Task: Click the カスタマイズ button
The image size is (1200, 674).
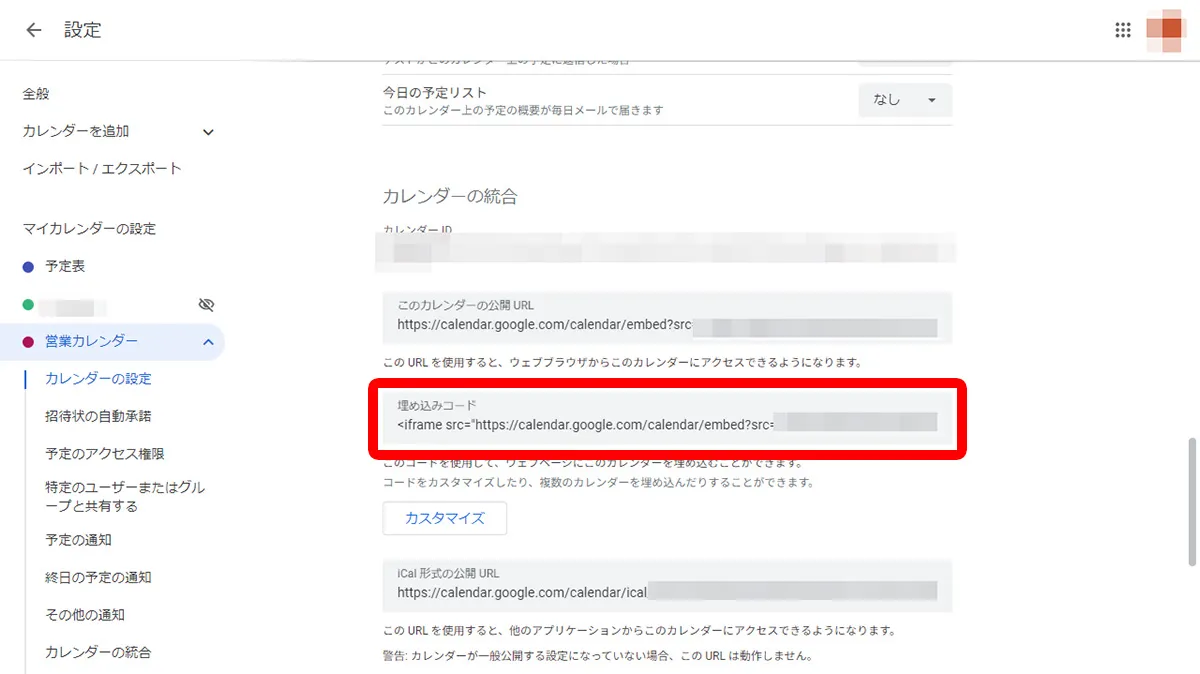Action: point(444,518)
